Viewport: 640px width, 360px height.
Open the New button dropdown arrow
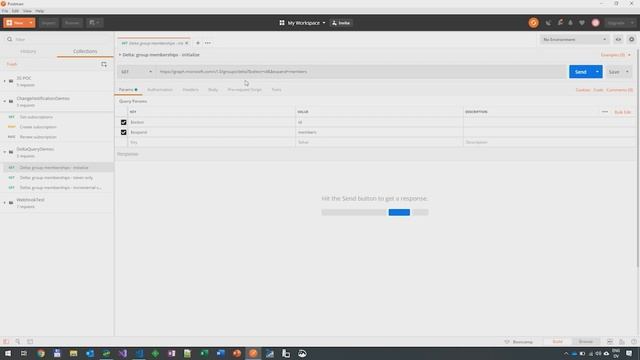pos(31,23)
